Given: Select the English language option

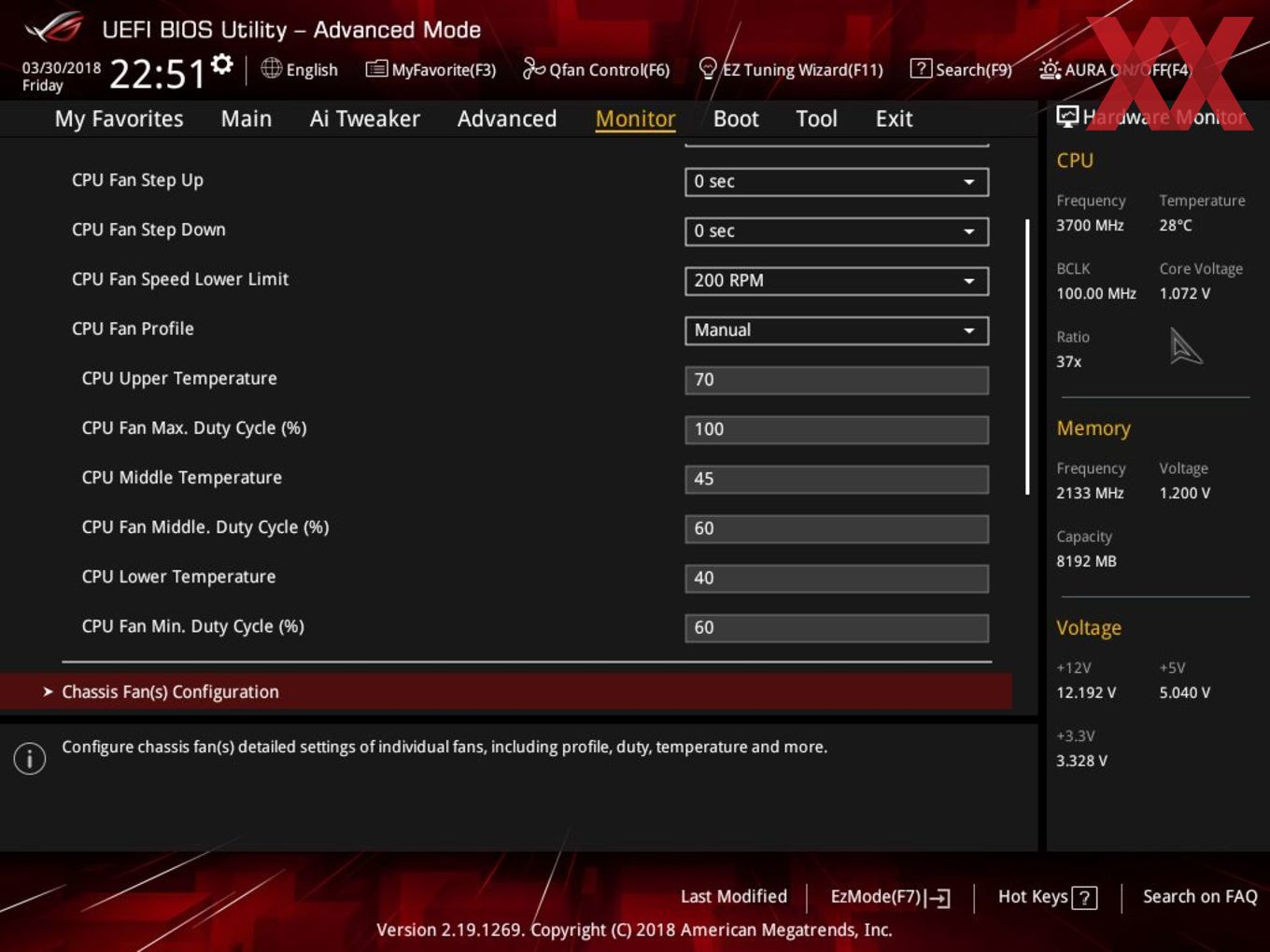Looking at the screenshot, I should [x=312, y=70].
